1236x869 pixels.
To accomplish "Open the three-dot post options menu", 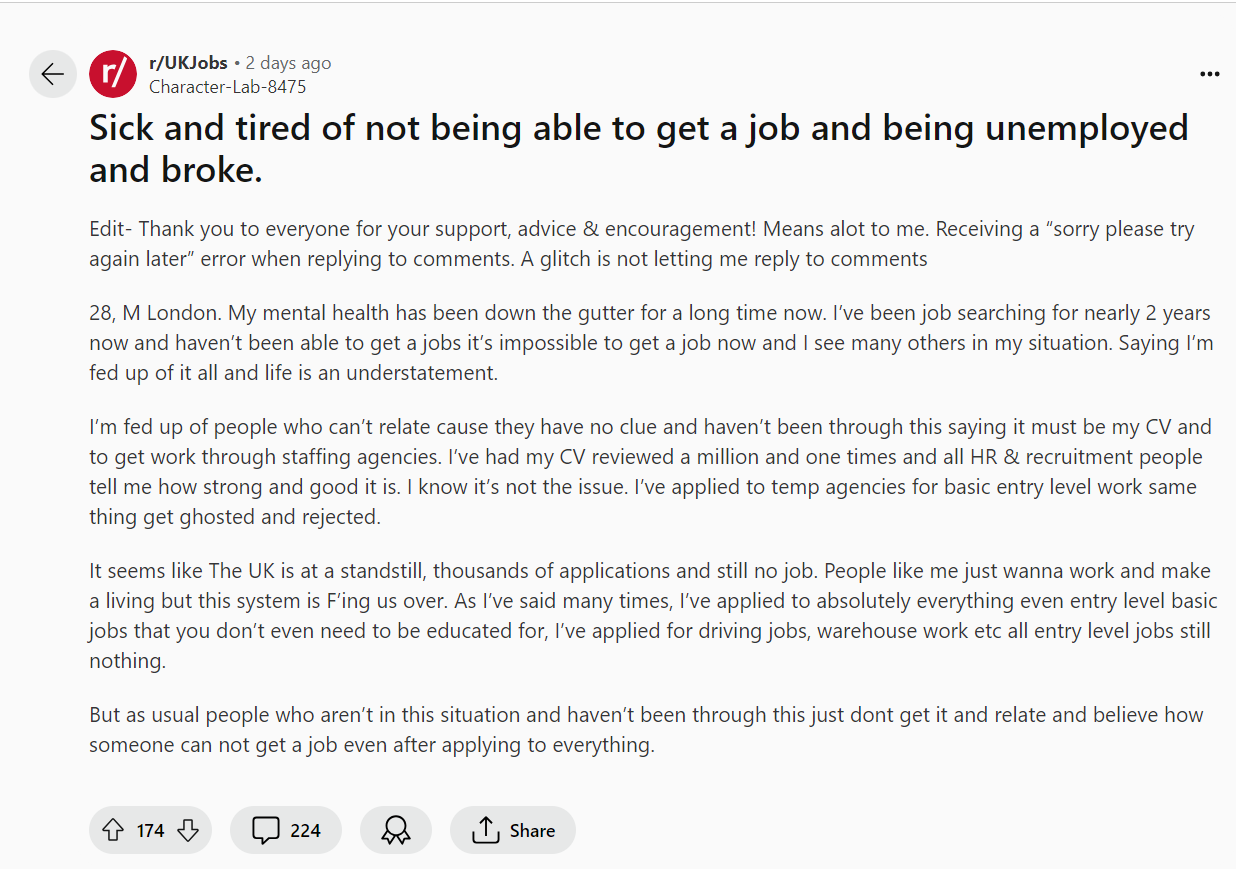I will pos(1209,75).
